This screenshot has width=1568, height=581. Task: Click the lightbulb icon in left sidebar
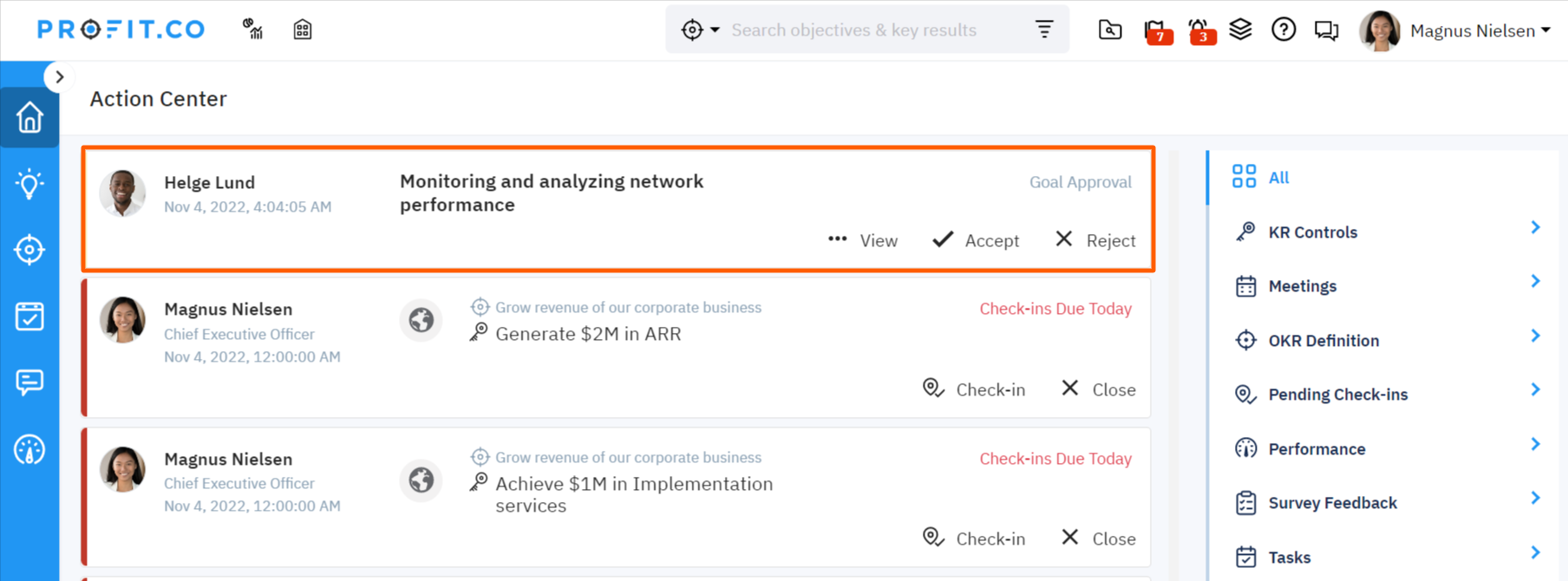point(29,184)
